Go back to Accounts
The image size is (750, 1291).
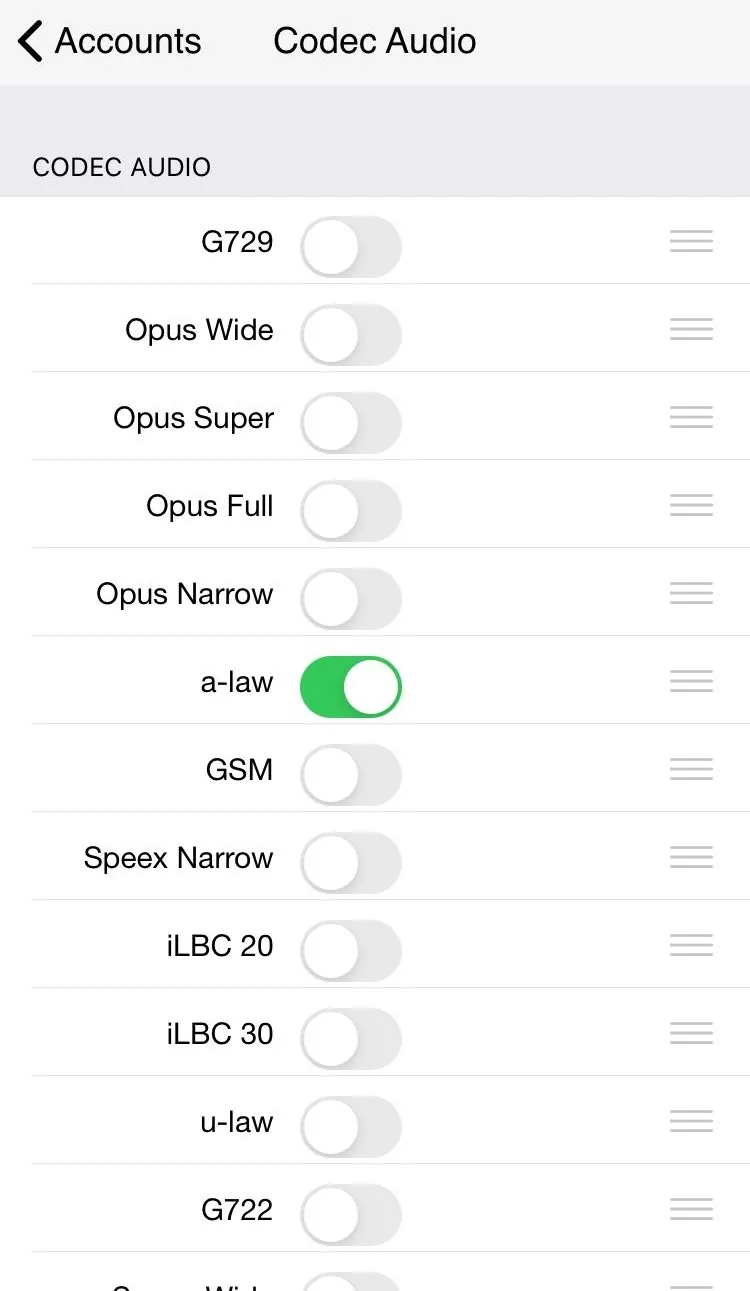[x=127, y=42]
